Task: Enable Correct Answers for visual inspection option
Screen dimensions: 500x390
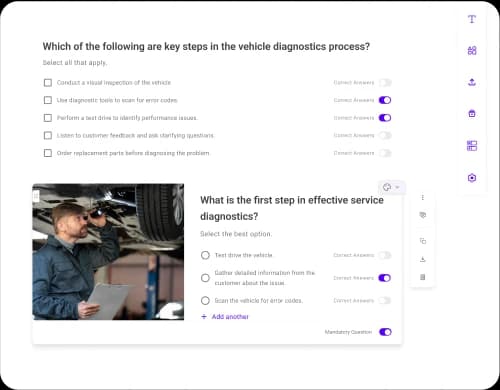Action: pyautogui.click(x=385, y=83)
